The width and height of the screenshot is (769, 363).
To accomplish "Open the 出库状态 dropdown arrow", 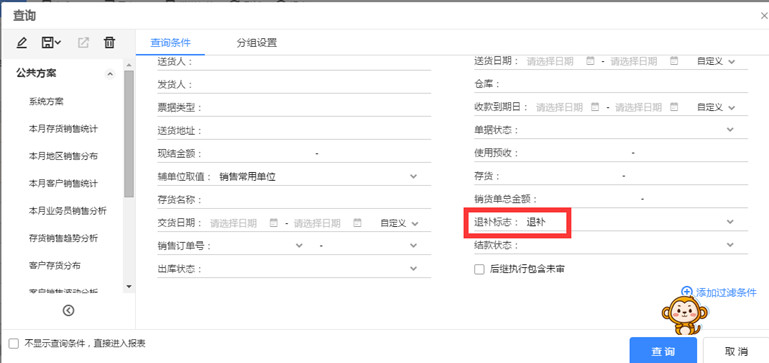I will (413, 268).
